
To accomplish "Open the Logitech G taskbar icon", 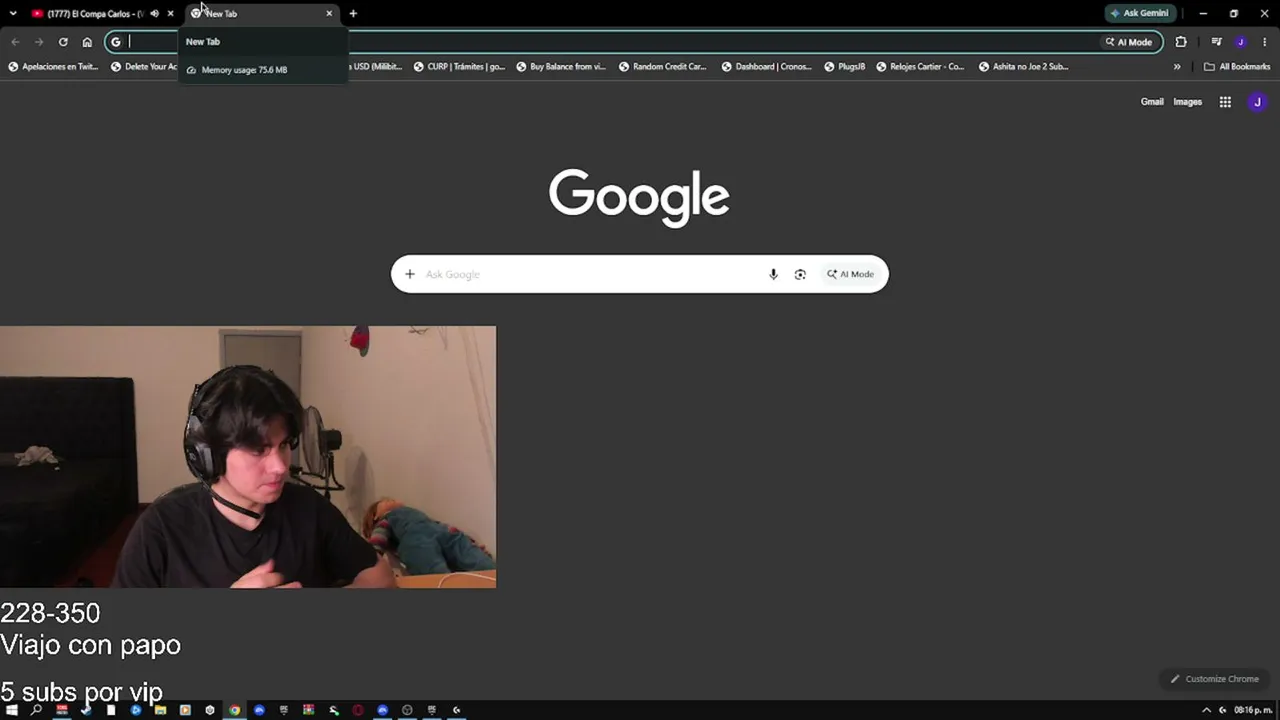I will click(x=456, y=710).
